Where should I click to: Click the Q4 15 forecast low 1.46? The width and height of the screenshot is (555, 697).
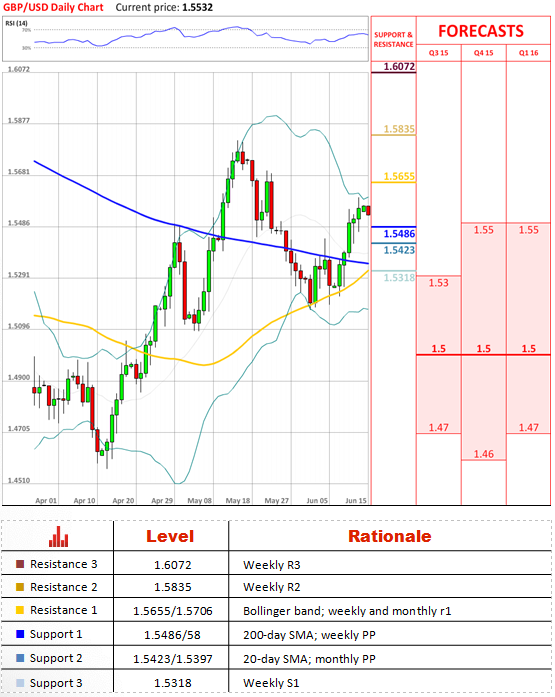point(483,454)
